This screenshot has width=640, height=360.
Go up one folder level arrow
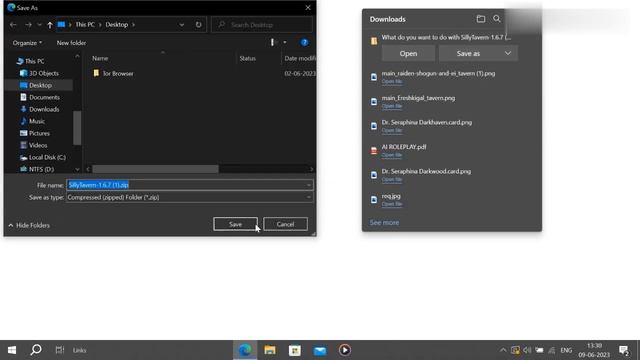[x=50, y=25]
